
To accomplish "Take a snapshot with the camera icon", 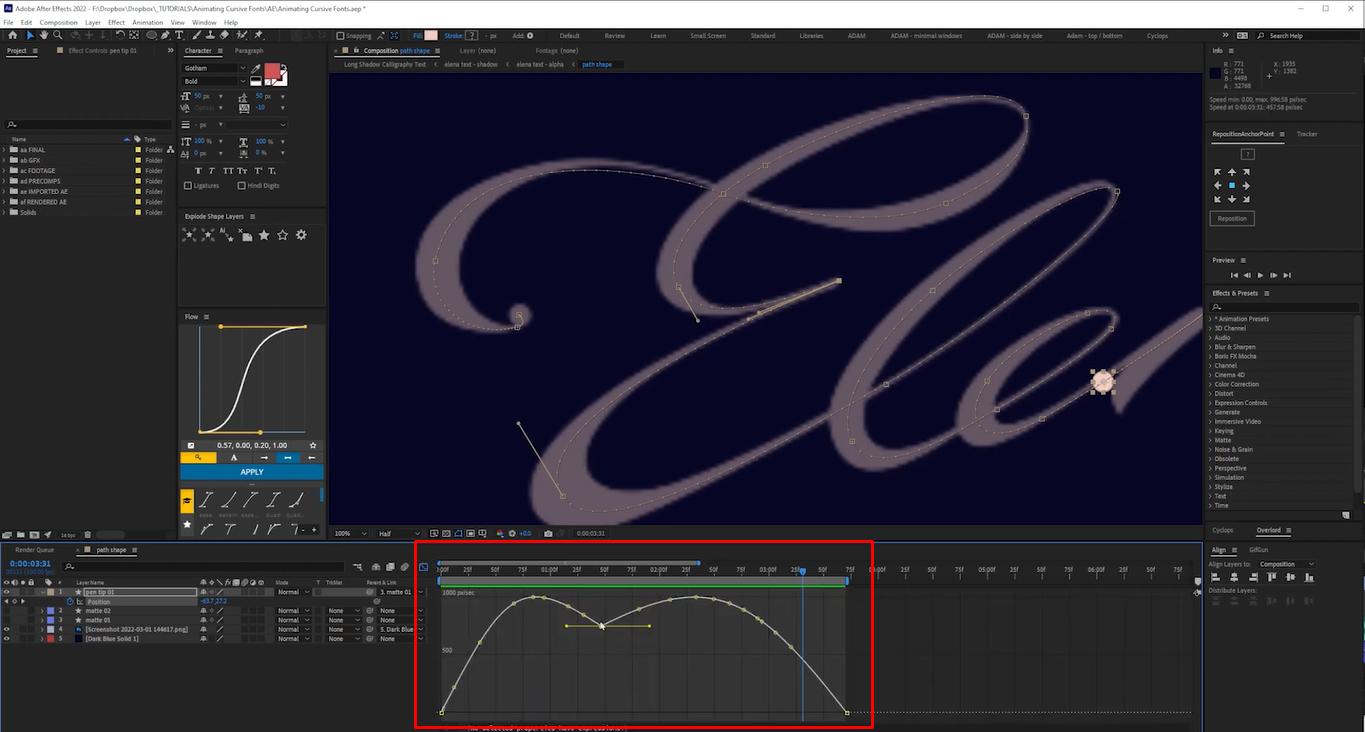I will pyautogui.click(x=547, y=533).
